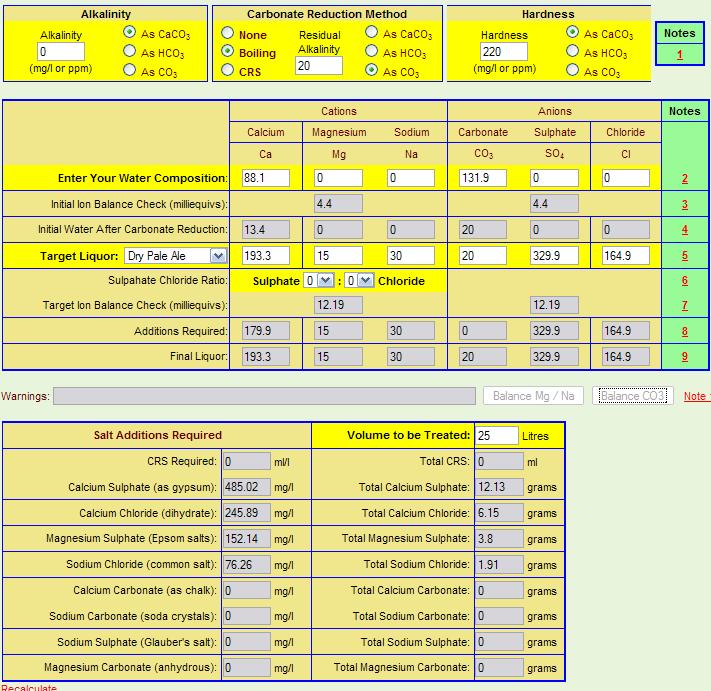Viewport: 711px width, 691px height.
Task: Edit the water composition Magnesium field
Action: point(338,178)
